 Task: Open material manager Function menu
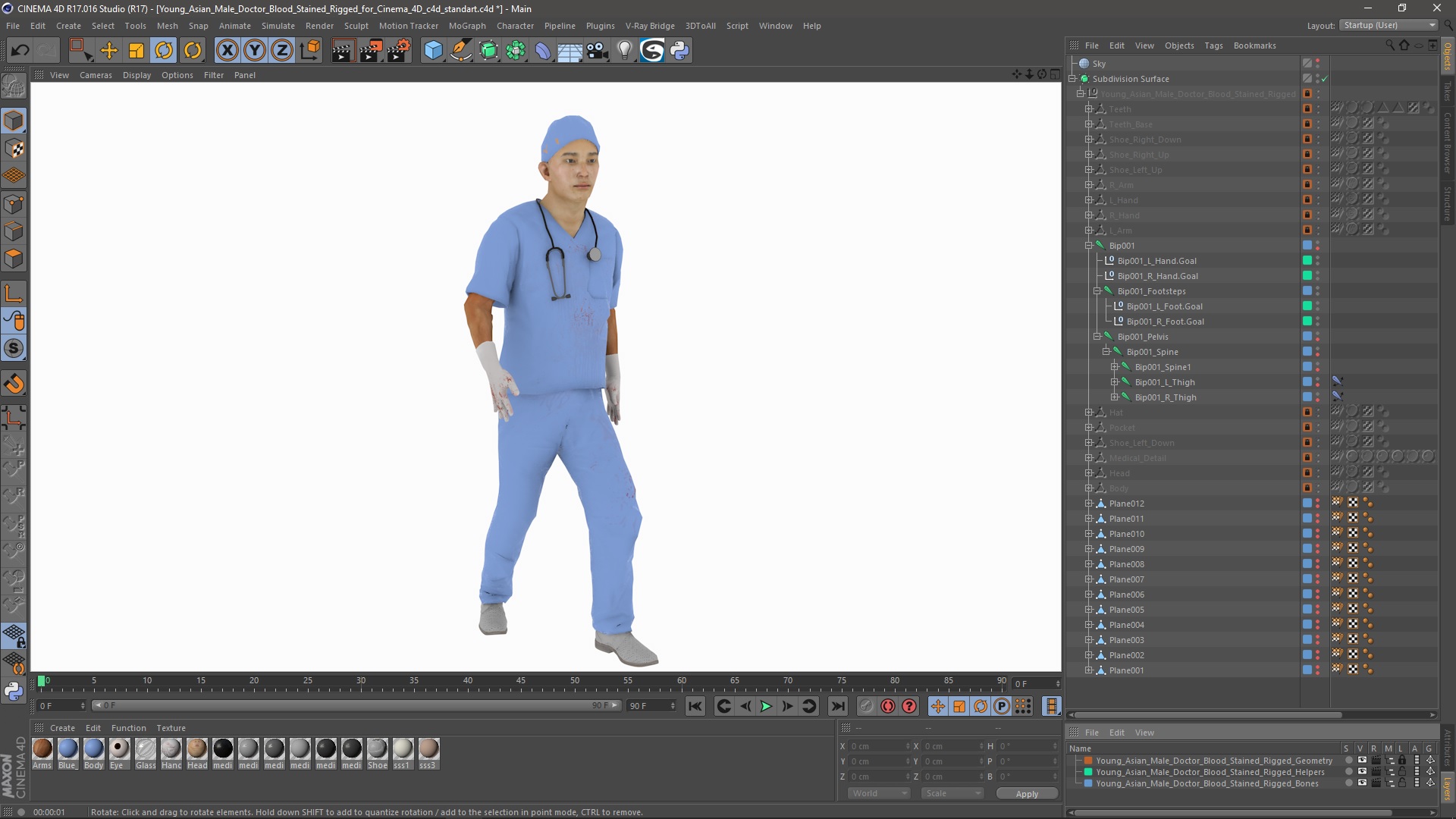coord(129,728)
